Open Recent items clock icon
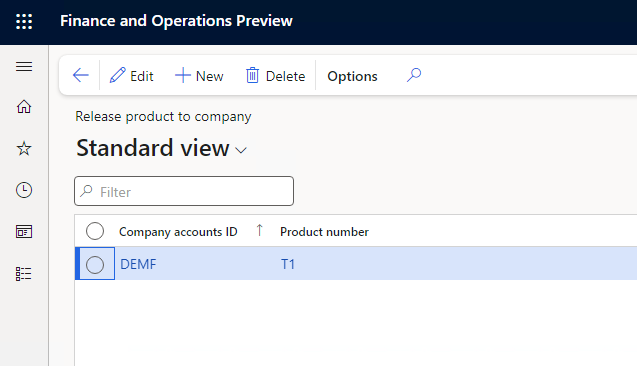The width and height of the screenshot is (637, 366). pyautogui.click(x=24, y=190)
